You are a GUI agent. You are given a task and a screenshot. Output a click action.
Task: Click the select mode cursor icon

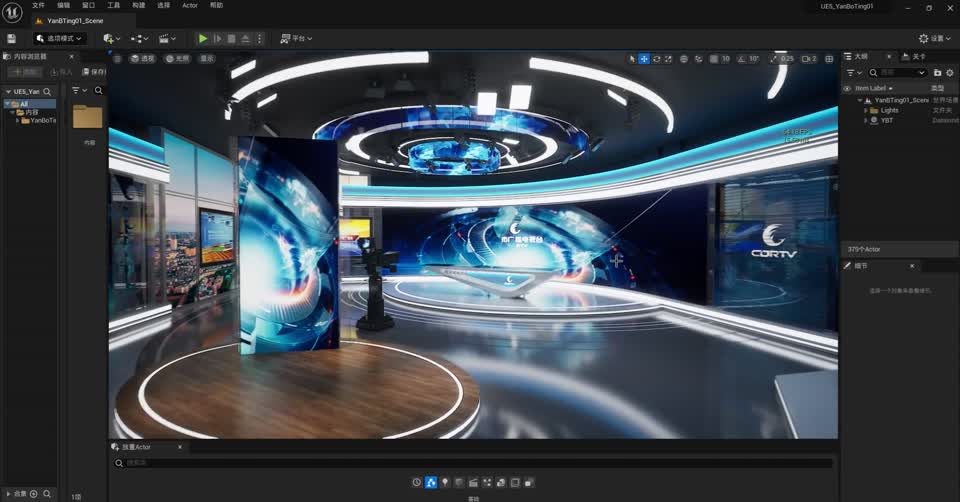pos(632,59)
